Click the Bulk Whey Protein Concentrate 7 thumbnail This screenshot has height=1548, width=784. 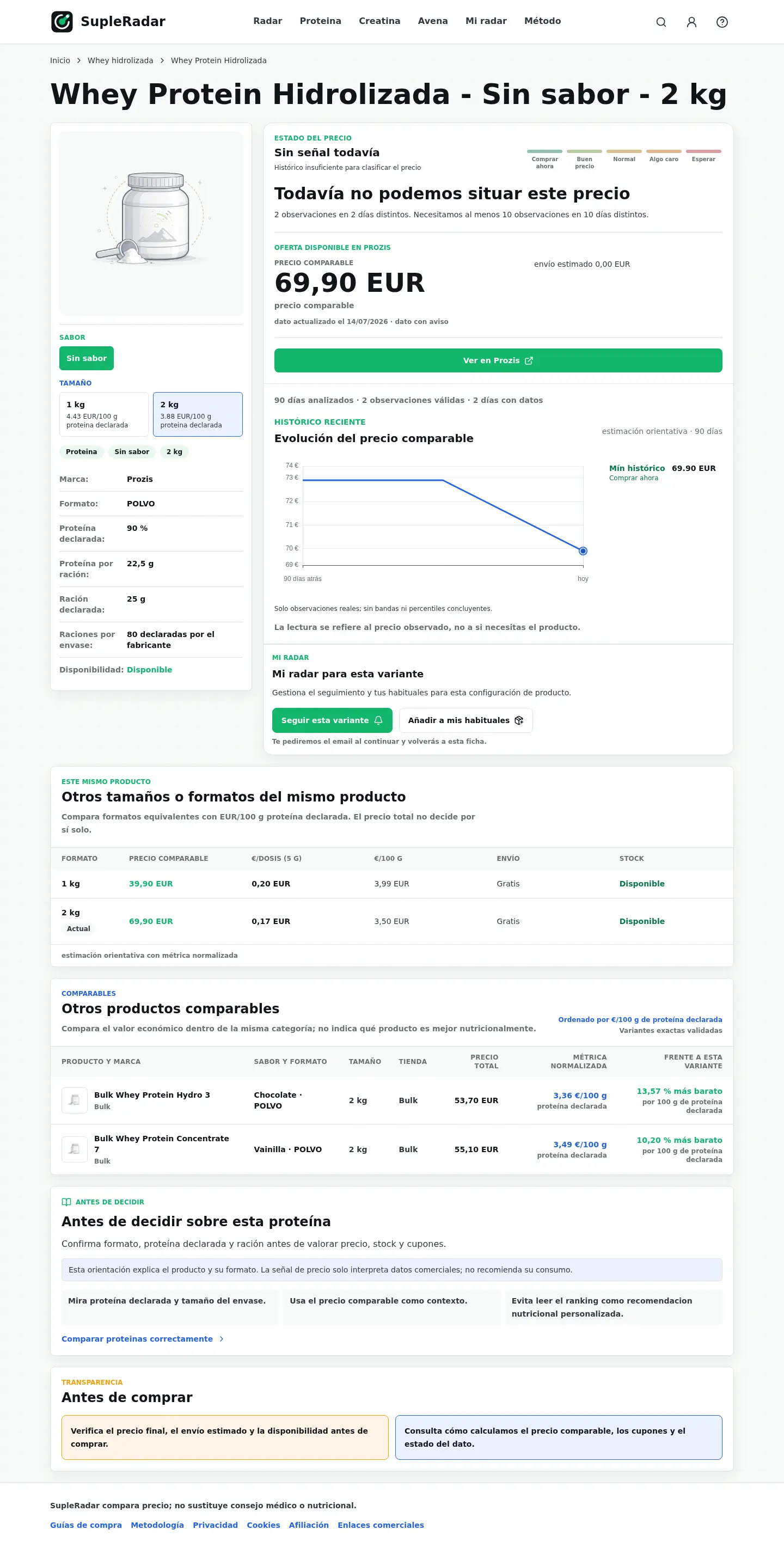75,1149
